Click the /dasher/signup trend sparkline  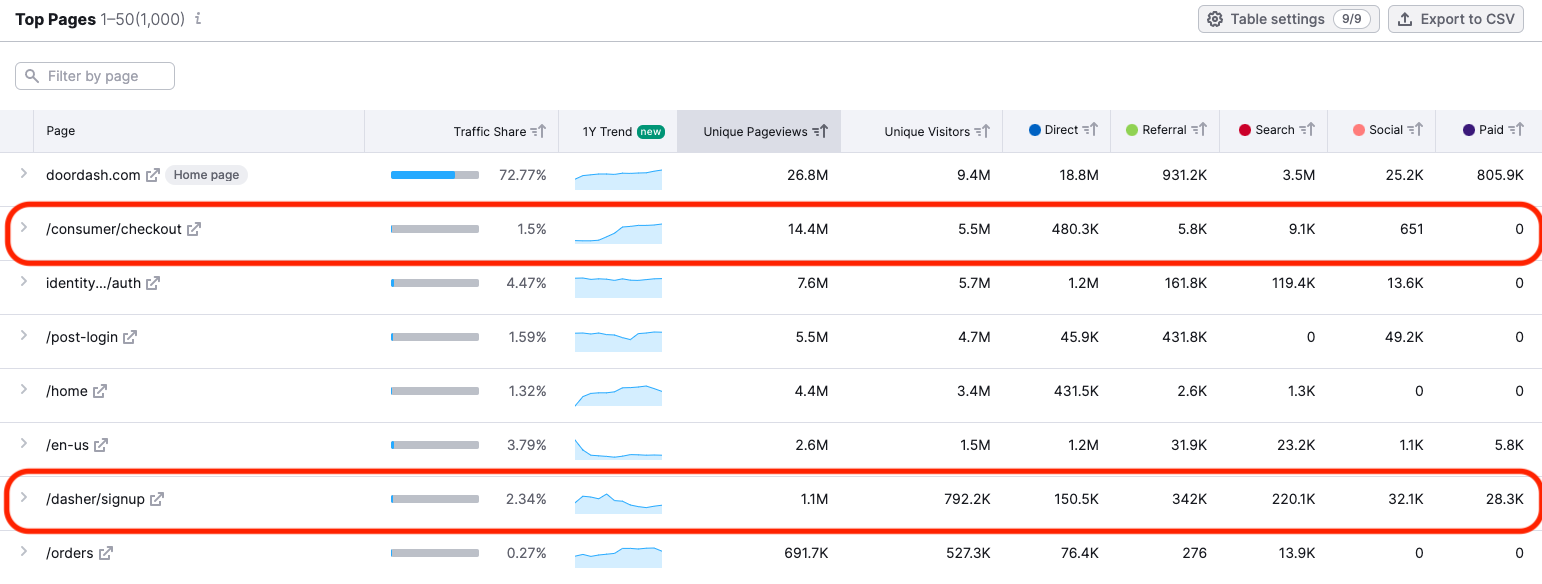pos(618,502)
